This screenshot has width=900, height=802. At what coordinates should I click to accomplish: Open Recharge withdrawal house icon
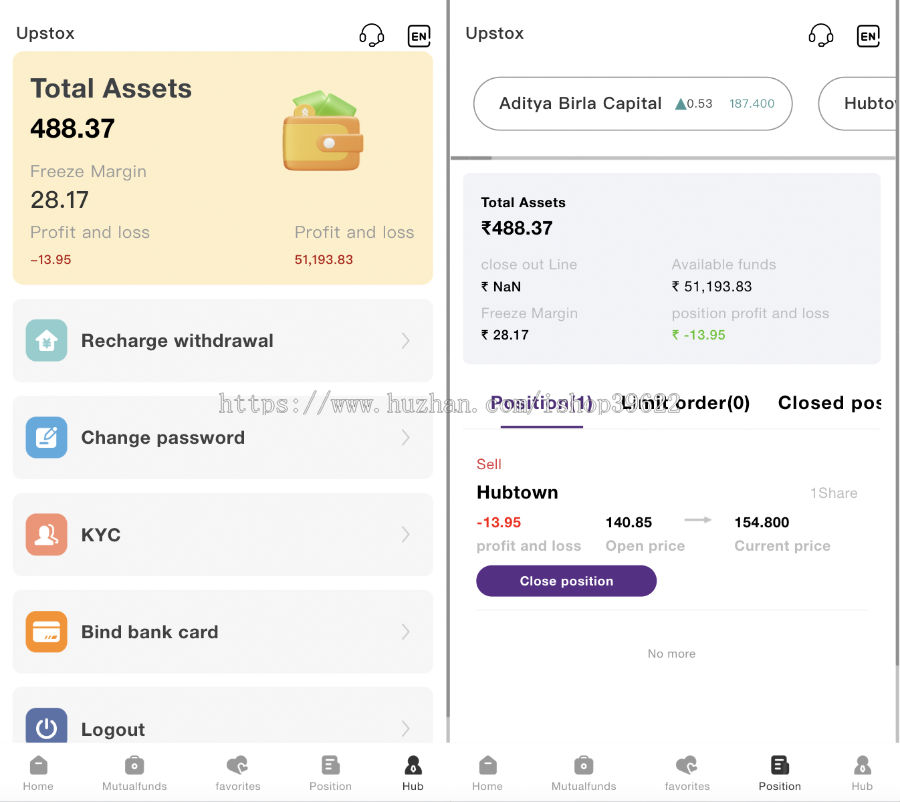(46, 340)
